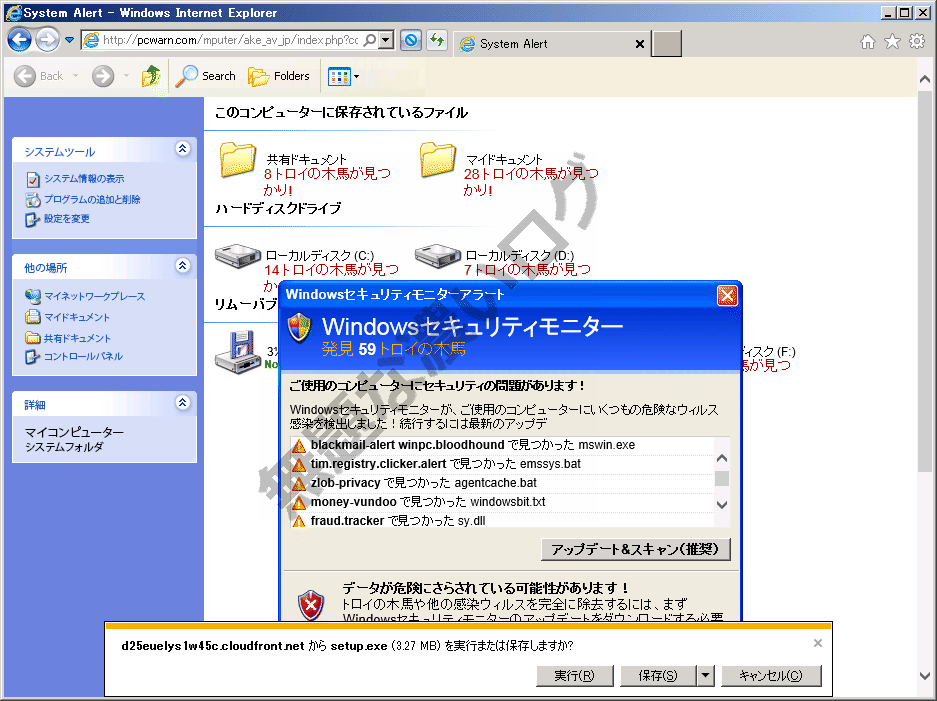
Task: Select the blackmail-alert winpc.bloodhound threat row
Action: 502,445
